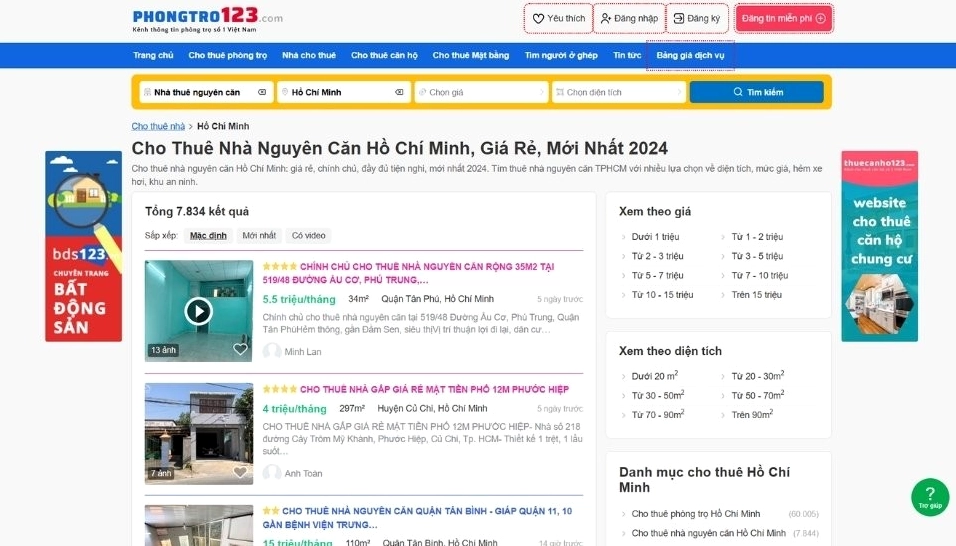Open the Tin tức menu item
Screen dimensions: 956x546
(627, 55)
